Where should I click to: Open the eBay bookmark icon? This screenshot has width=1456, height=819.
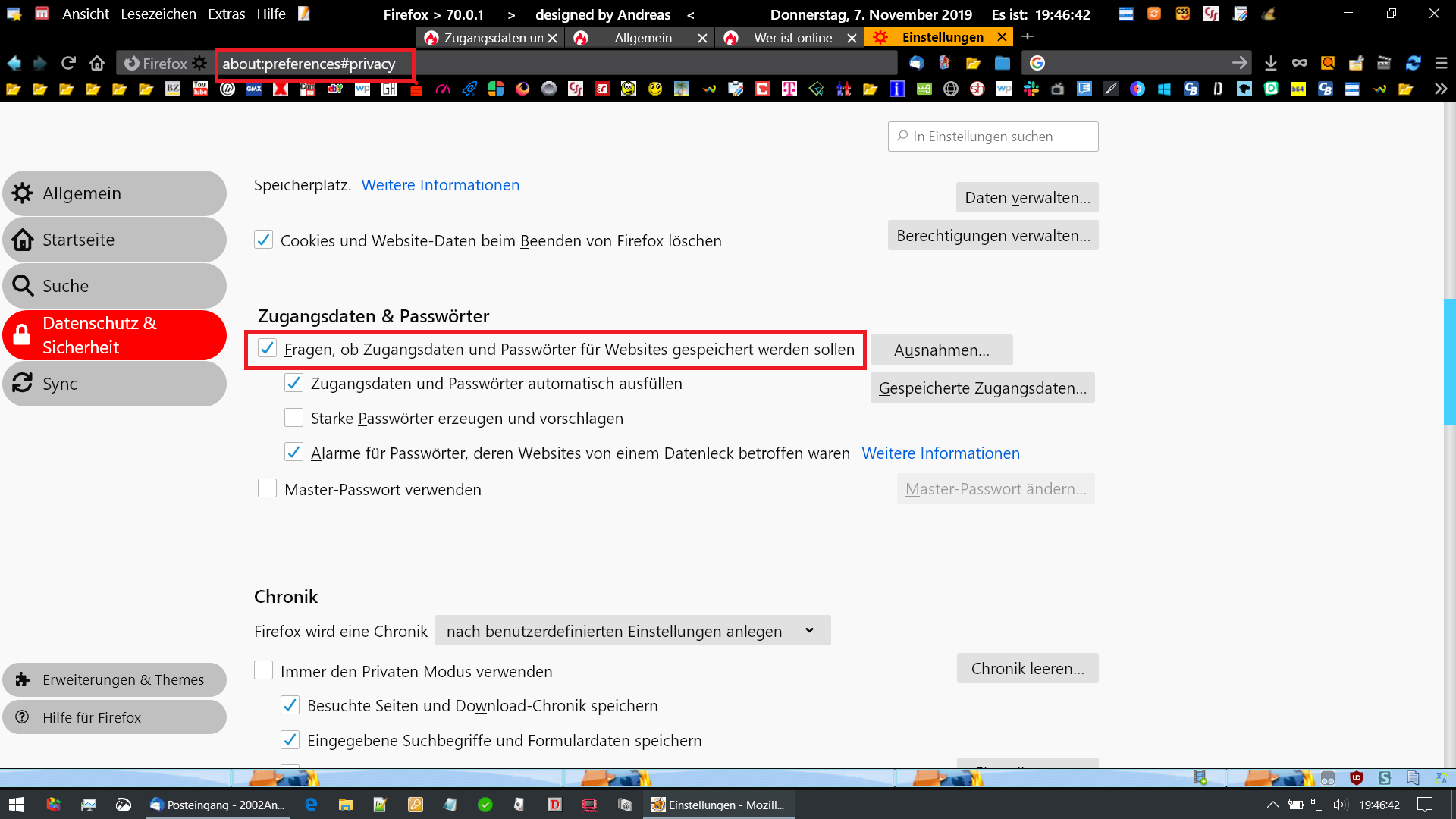click(x=334, y=89)
